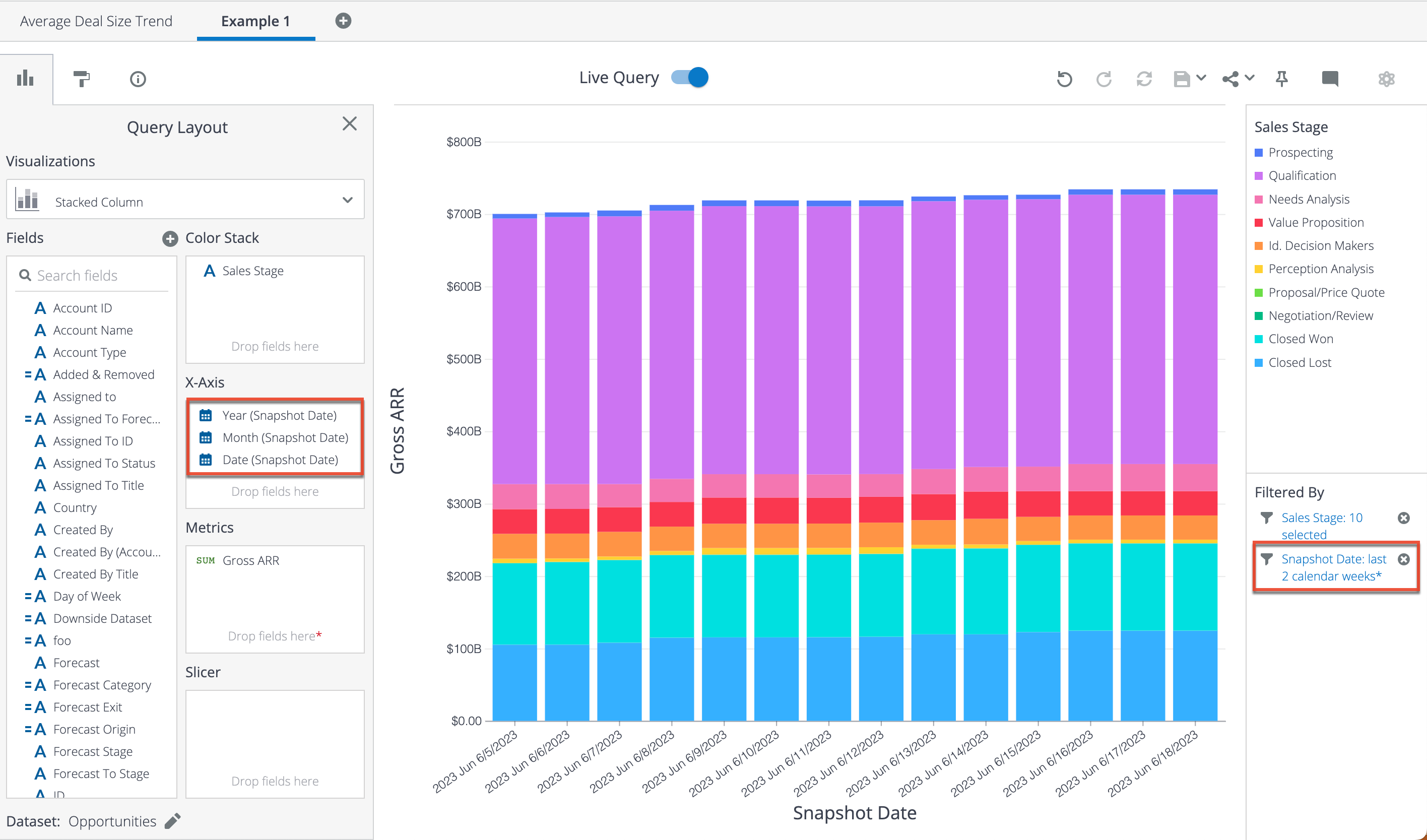
Task: Click the 6/5/2023 stacked column bar
Action: point(514,467)
